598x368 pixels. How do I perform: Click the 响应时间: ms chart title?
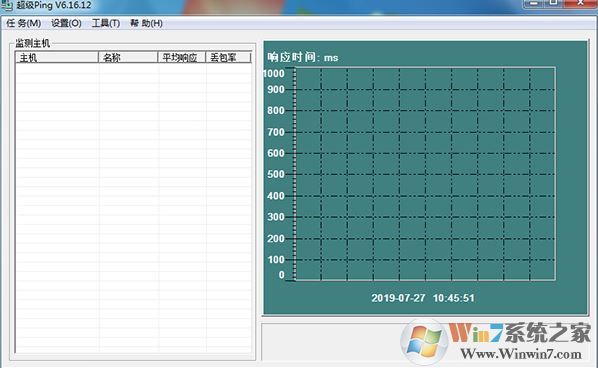click(302, 58)
